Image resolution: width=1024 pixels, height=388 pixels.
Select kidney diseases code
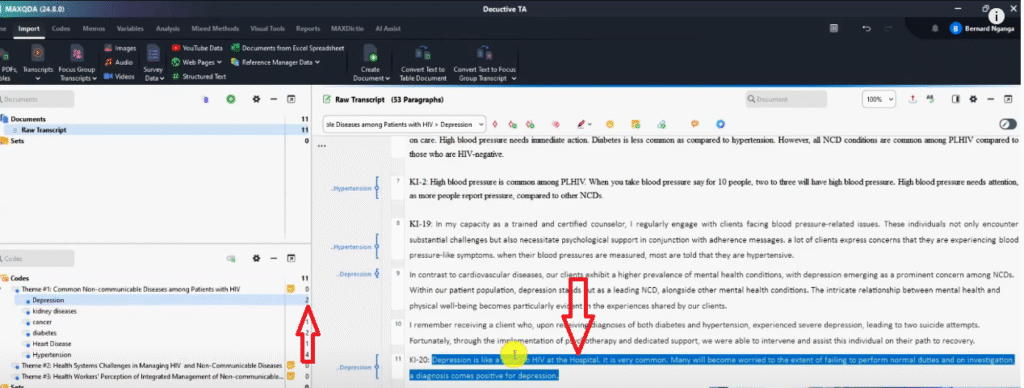54,311
